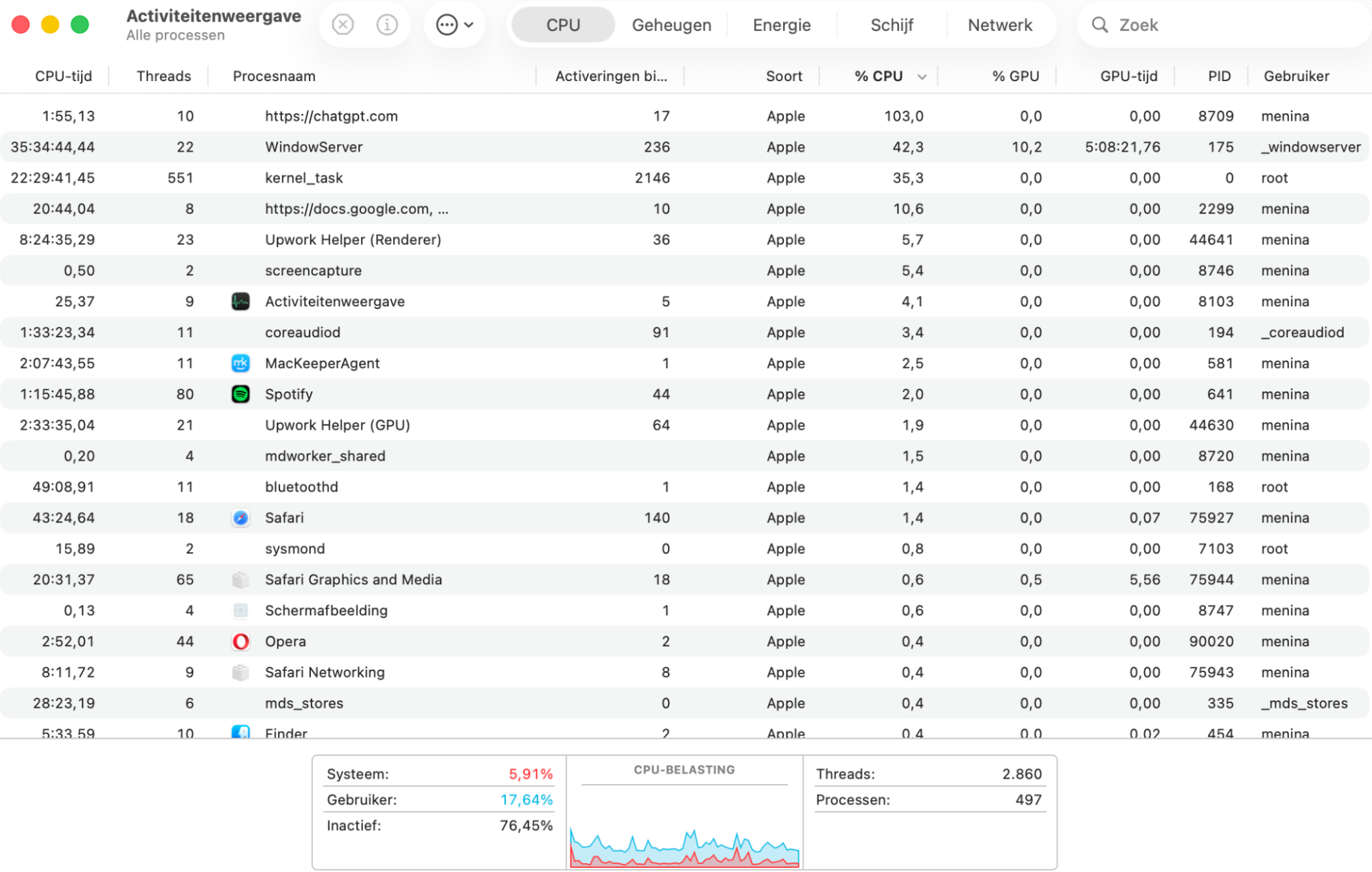Click the _windowserver user cell
The image size is (1372, 872).
1310,147
